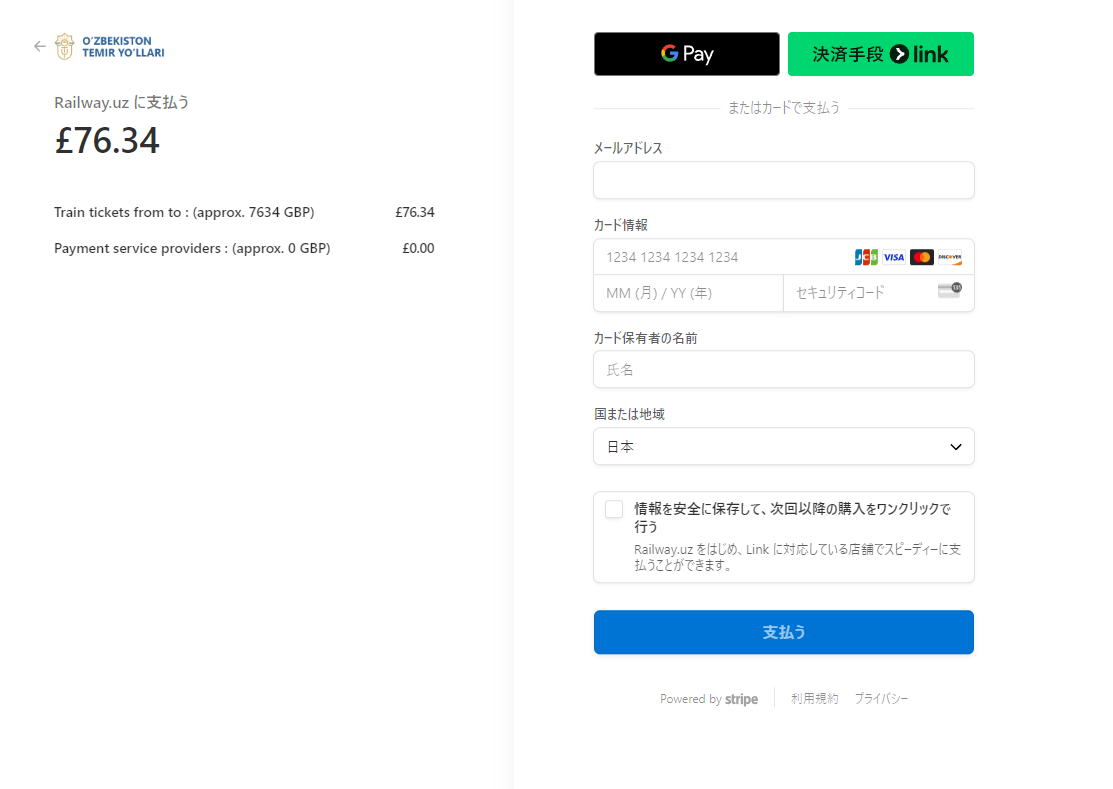Screen dimensions: 1113x789
Task: Click the 国または地域 label
Action: [x=629, y=414]
